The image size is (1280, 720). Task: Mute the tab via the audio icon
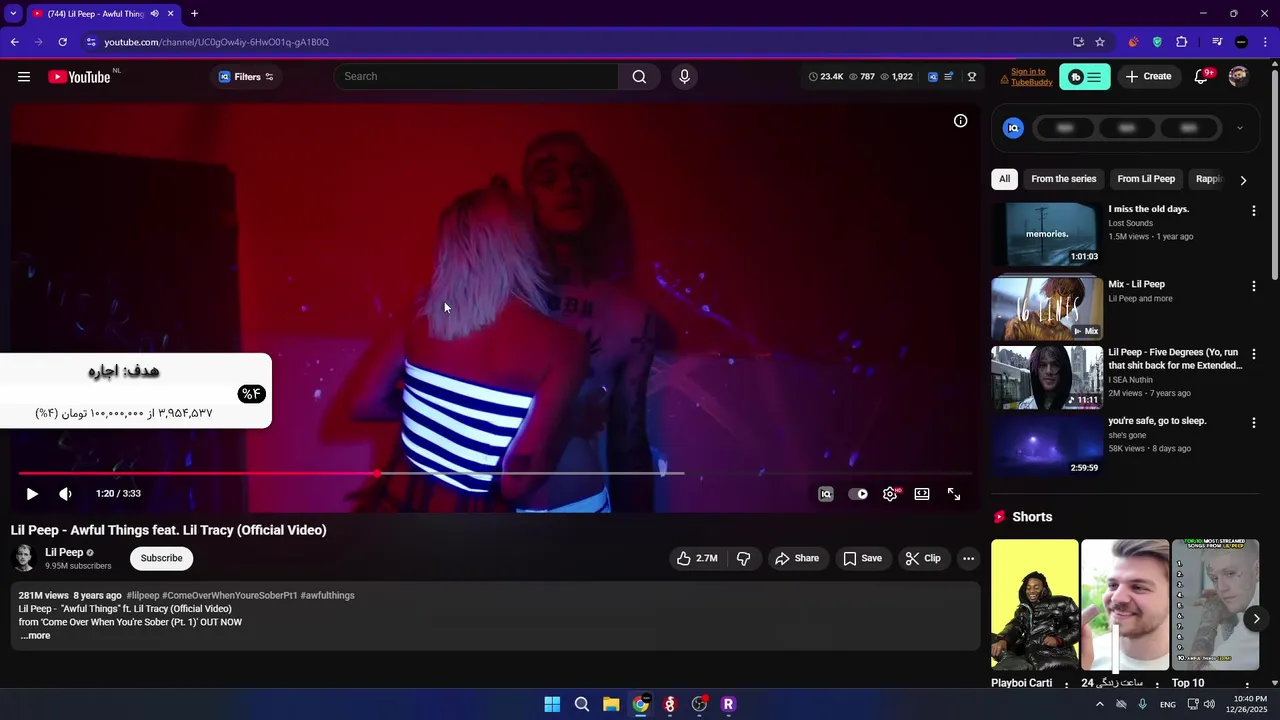point(154,14)
